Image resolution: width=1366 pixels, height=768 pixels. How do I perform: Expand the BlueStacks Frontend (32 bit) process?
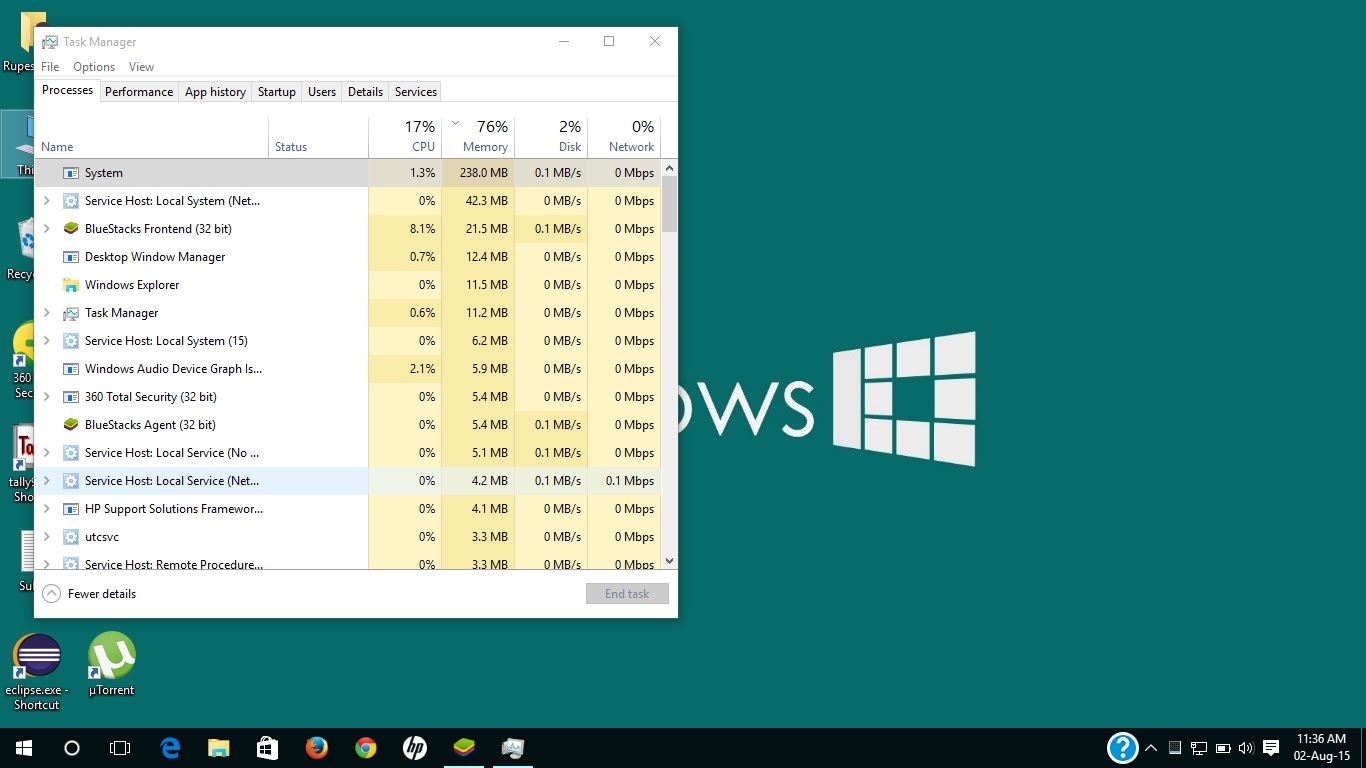tap(46, 229)
